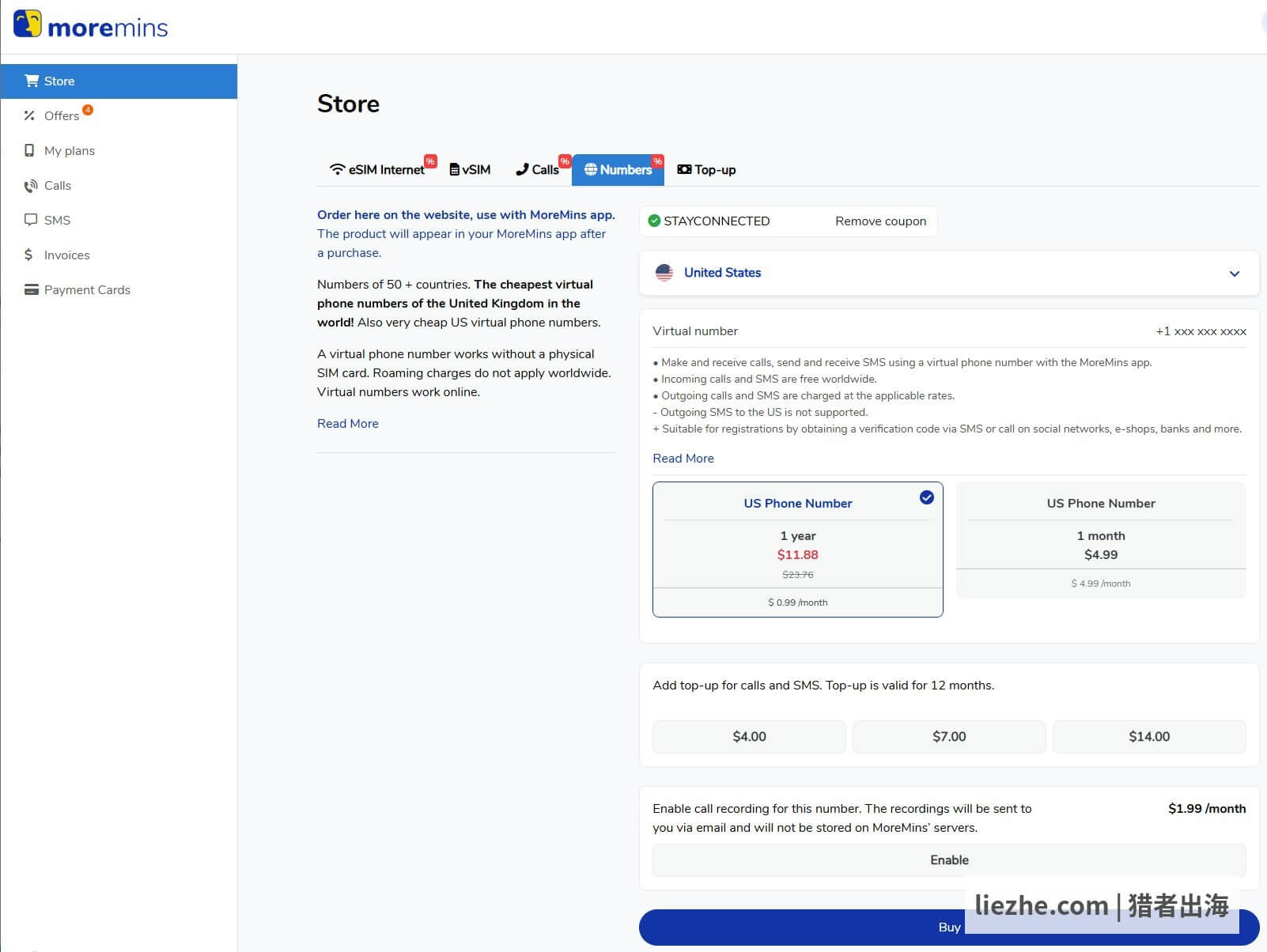Screen dimensions: 1267x952
Task: Click the crossed-out $23.76 price
Action: 798,575
